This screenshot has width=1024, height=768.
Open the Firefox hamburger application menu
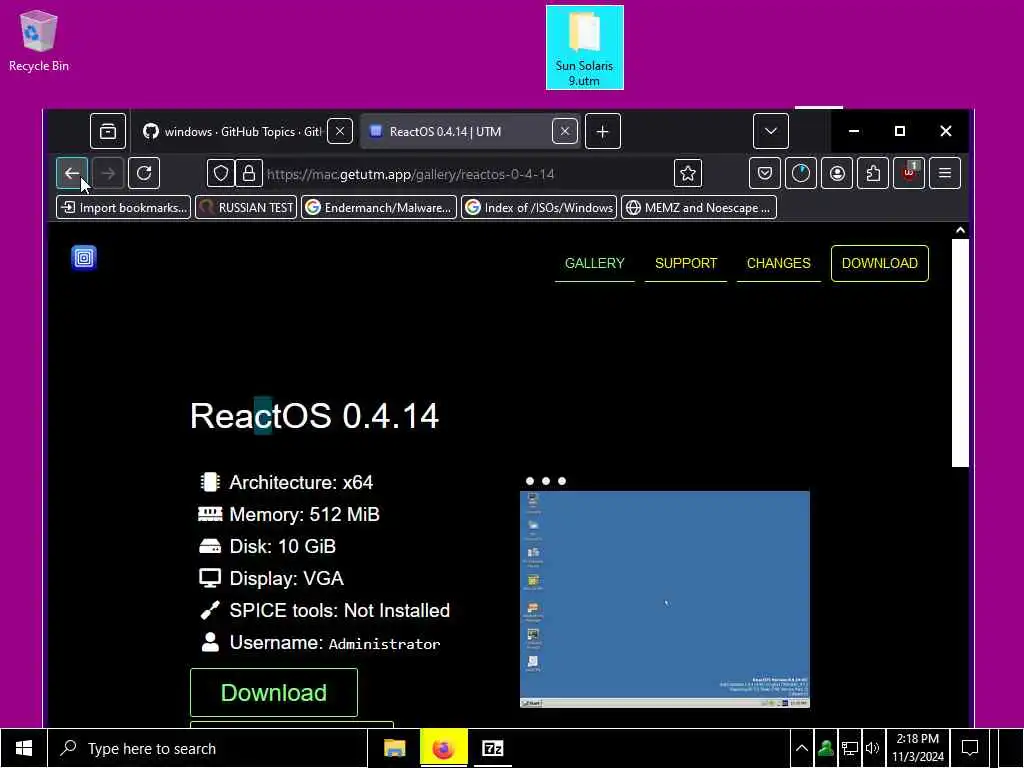click(x=945, y=173)
